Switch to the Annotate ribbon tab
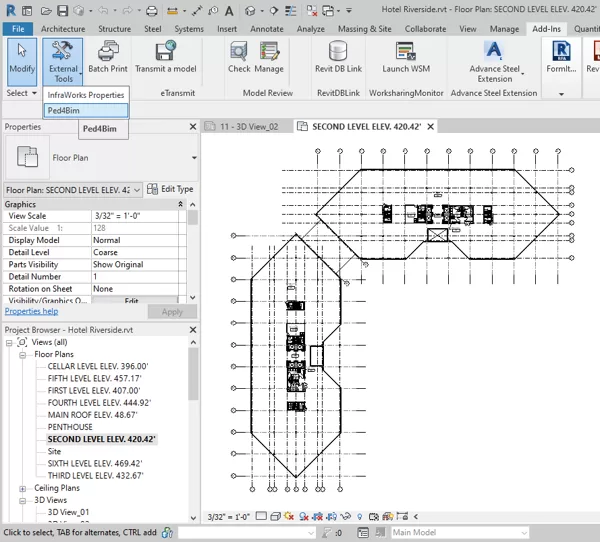This screenshot has height=542, width=600. pyautogui.click(x=267, y=29)
